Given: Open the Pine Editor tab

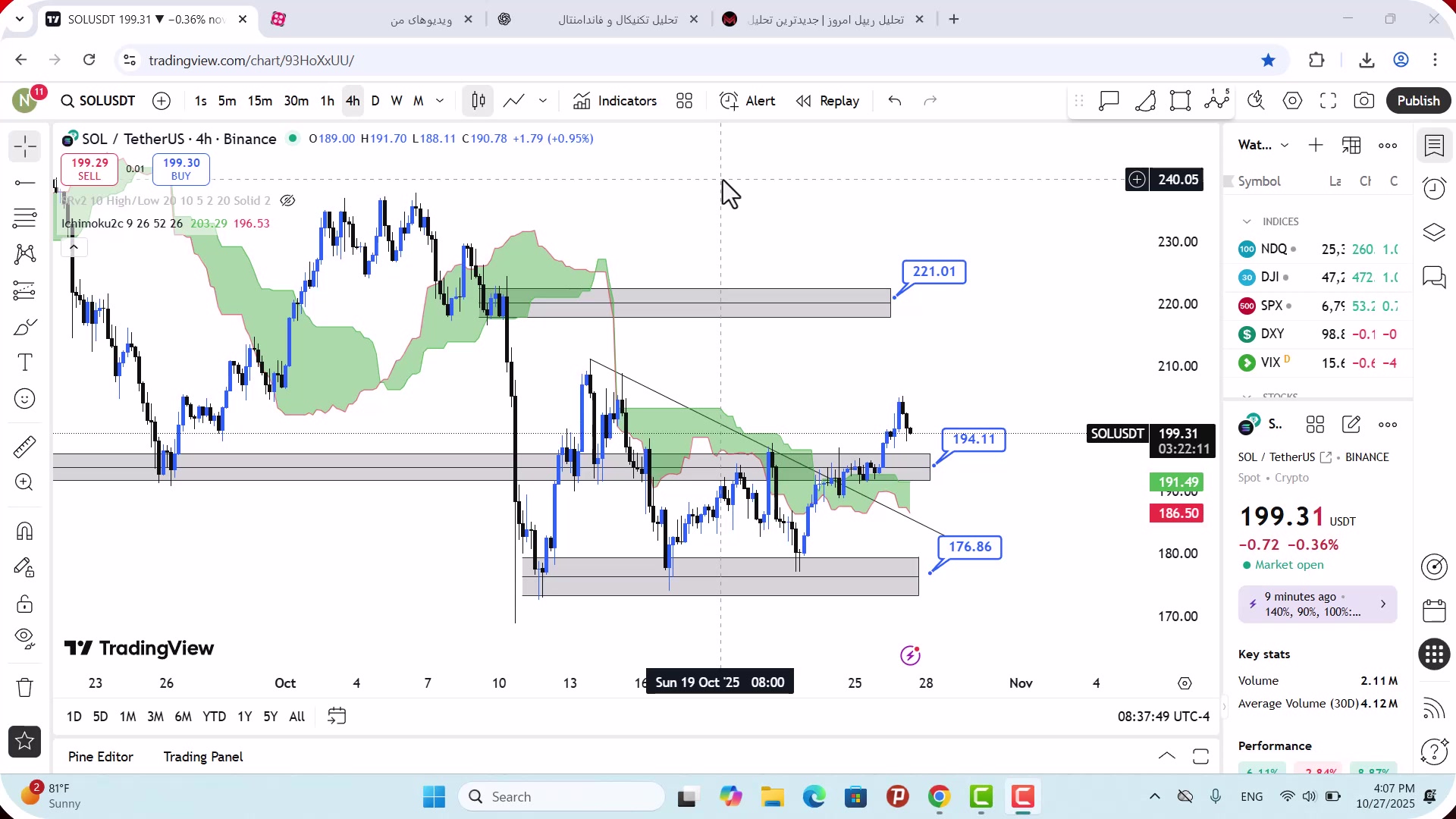Looking at the screenshot, I should pos(101,757).
